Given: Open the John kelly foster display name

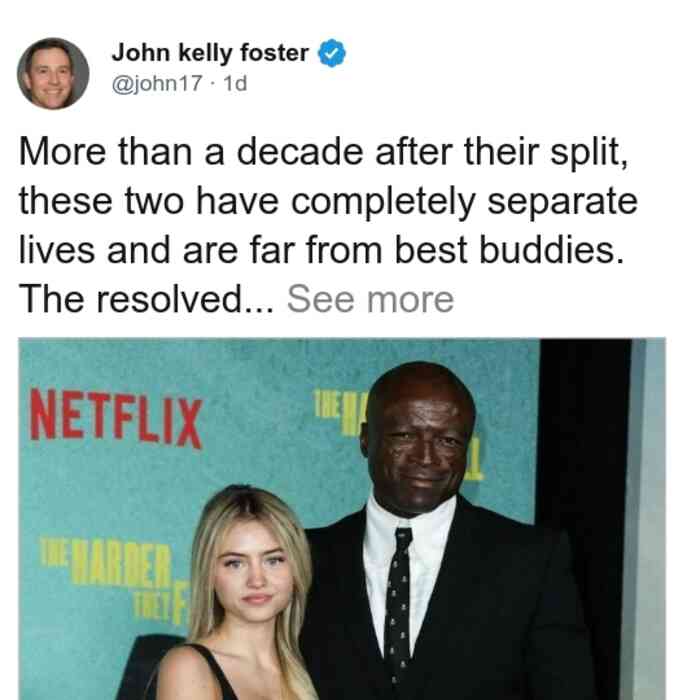Looking at the screenshot, I should click(x=210, y=53).
